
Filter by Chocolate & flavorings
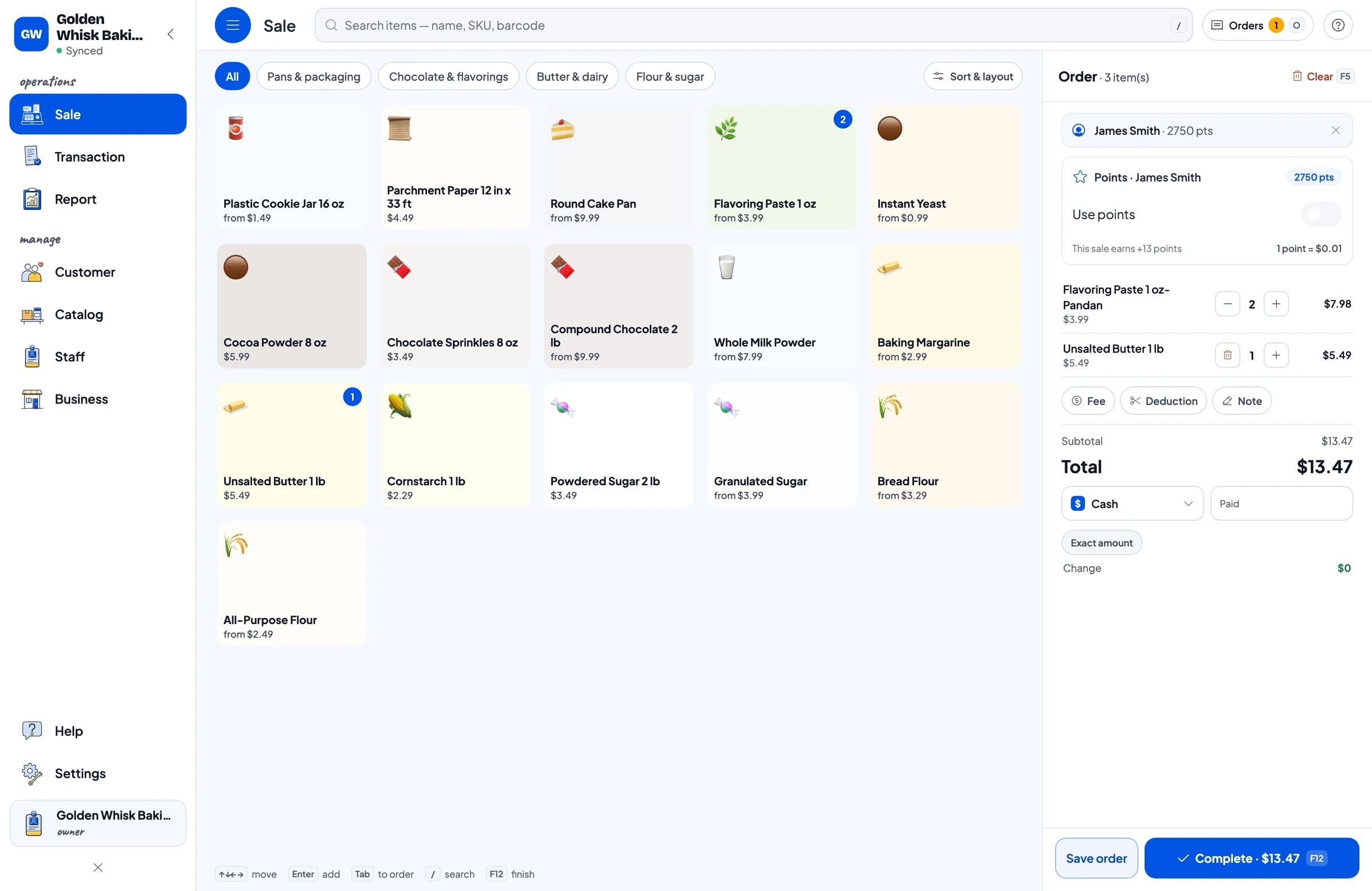(x=448, y=76)
